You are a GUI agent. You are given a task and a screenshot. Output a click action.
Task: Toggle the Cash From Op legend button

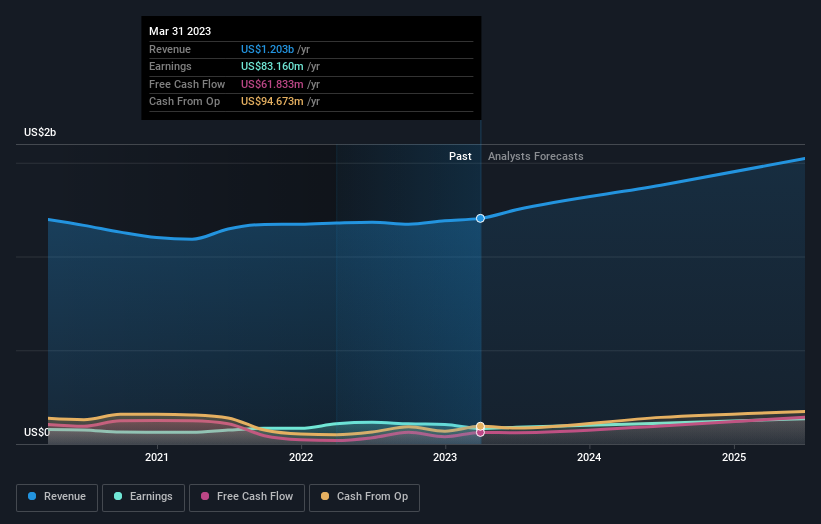364,497
